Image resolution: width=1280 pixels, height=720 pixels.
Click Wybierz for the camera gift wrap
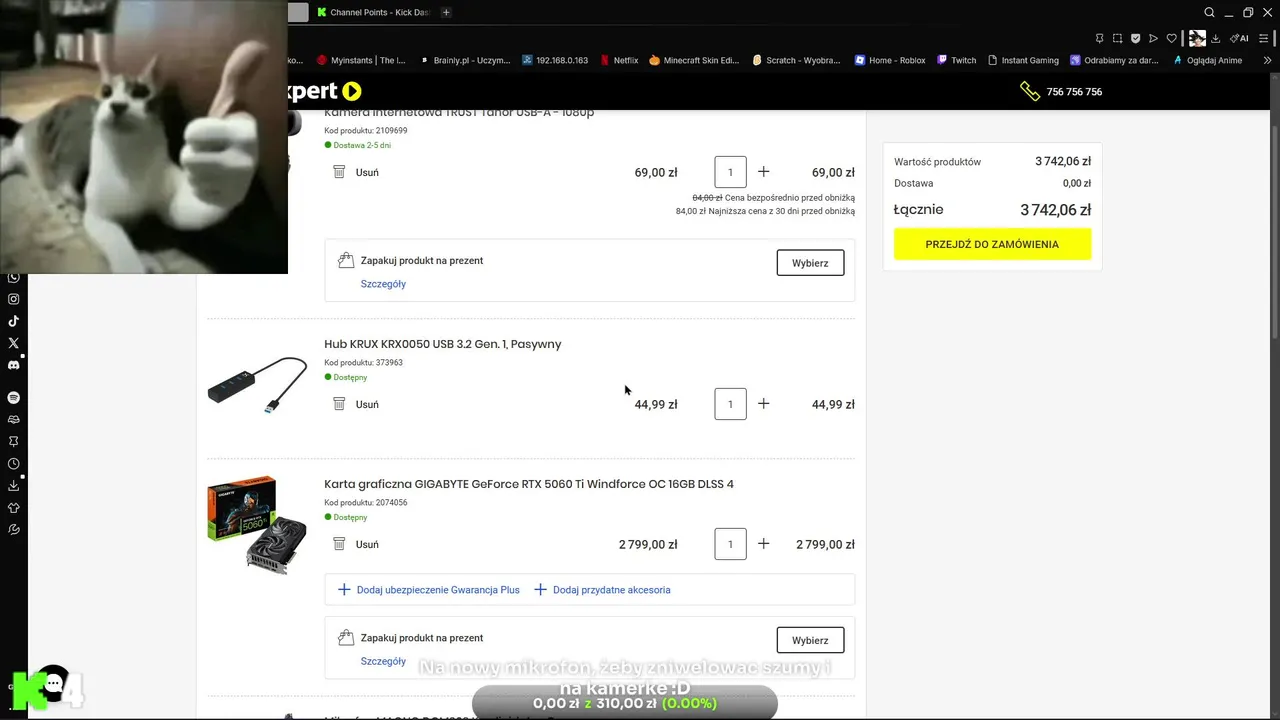click(x=810, y=263)
